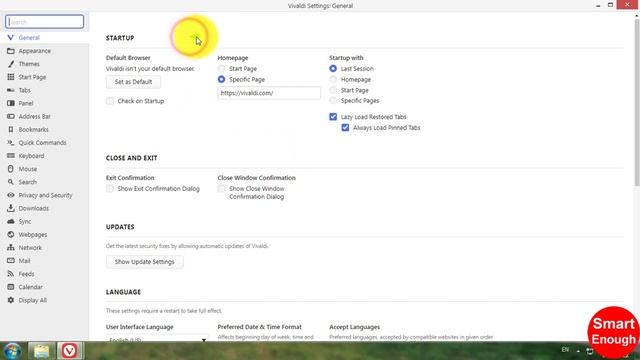Click the Bookmarks icon in sidebar
This screenshot has height=360, width=640.
(x=11, y=129)
